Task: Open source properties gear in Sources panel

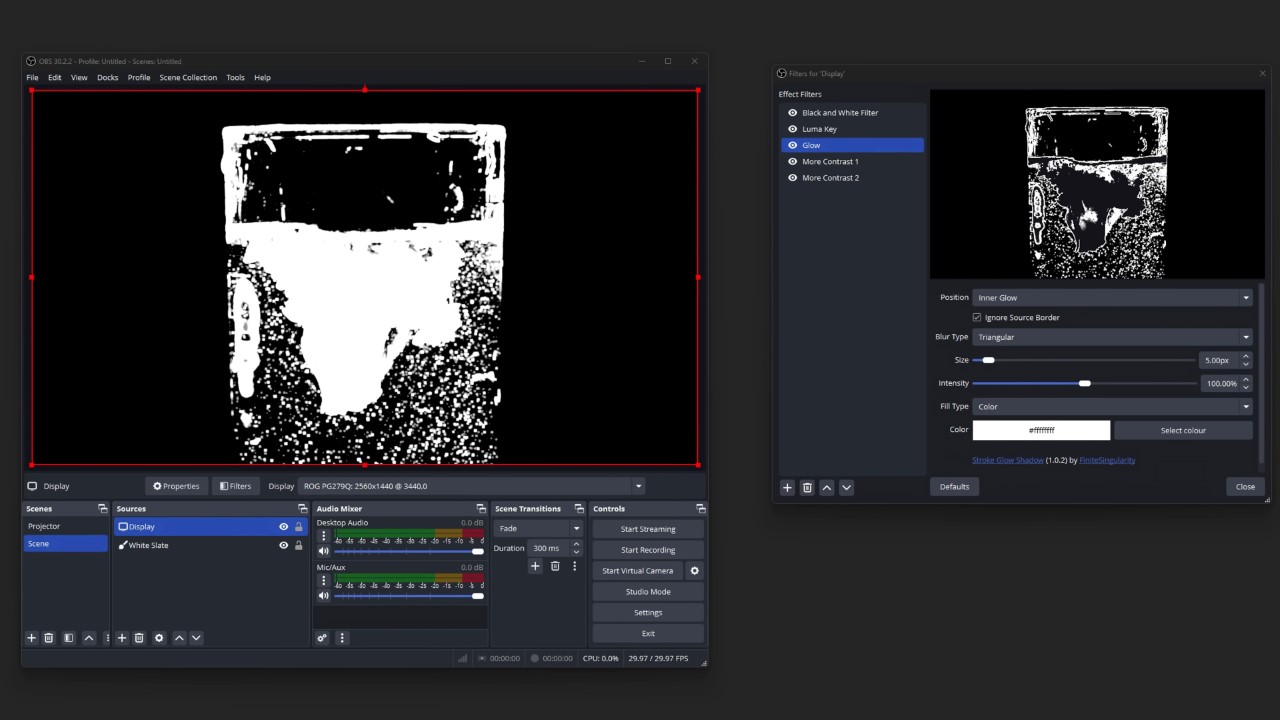Action: tap(159, 638)
